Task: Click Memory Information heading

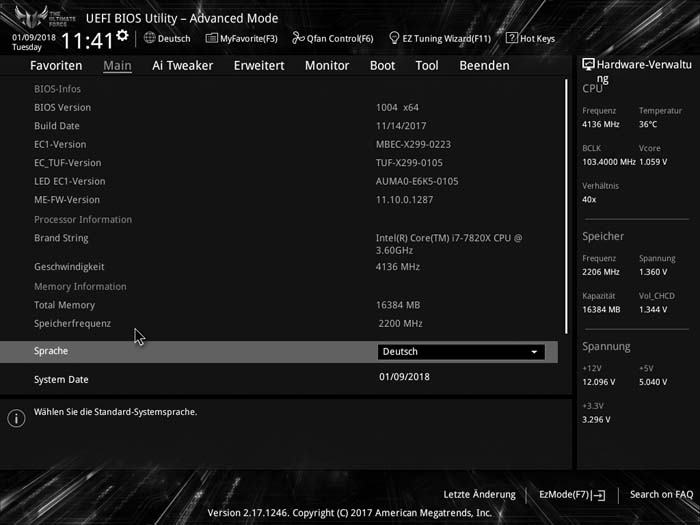Action: [80, 287]
